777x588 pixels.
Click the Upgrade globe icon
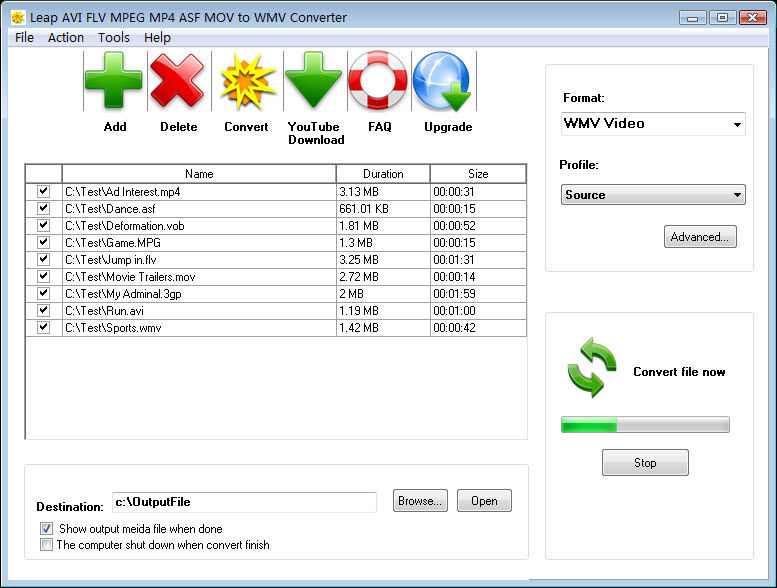click(443, 81)
